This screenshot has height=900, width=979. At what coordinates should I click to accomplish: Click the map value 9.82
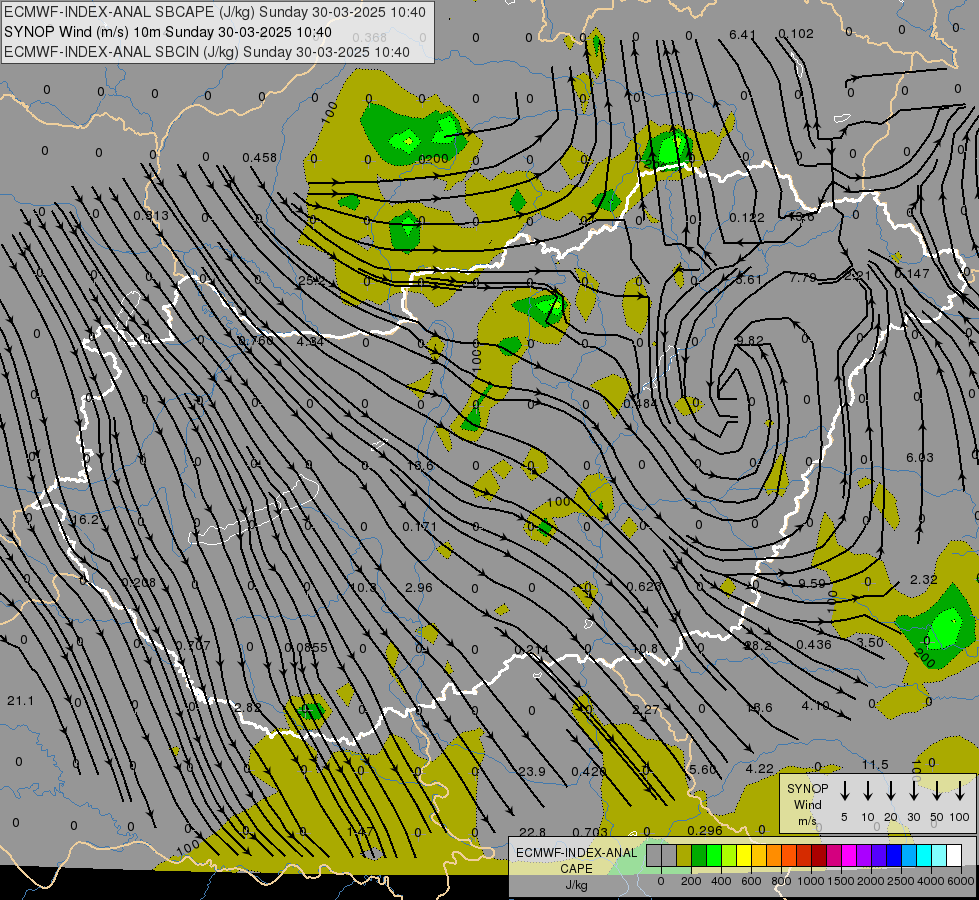click(x=750, y=340)
